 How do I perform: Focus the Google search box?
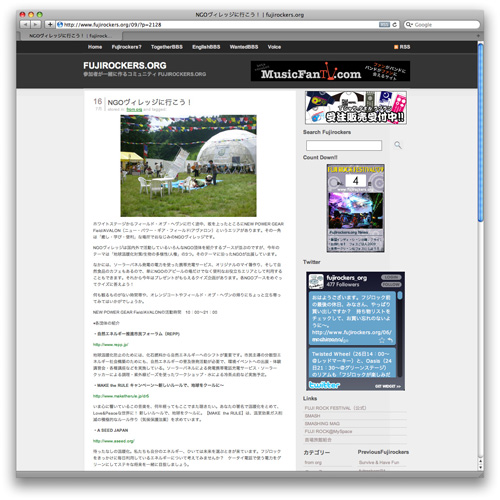pos(442,25)
